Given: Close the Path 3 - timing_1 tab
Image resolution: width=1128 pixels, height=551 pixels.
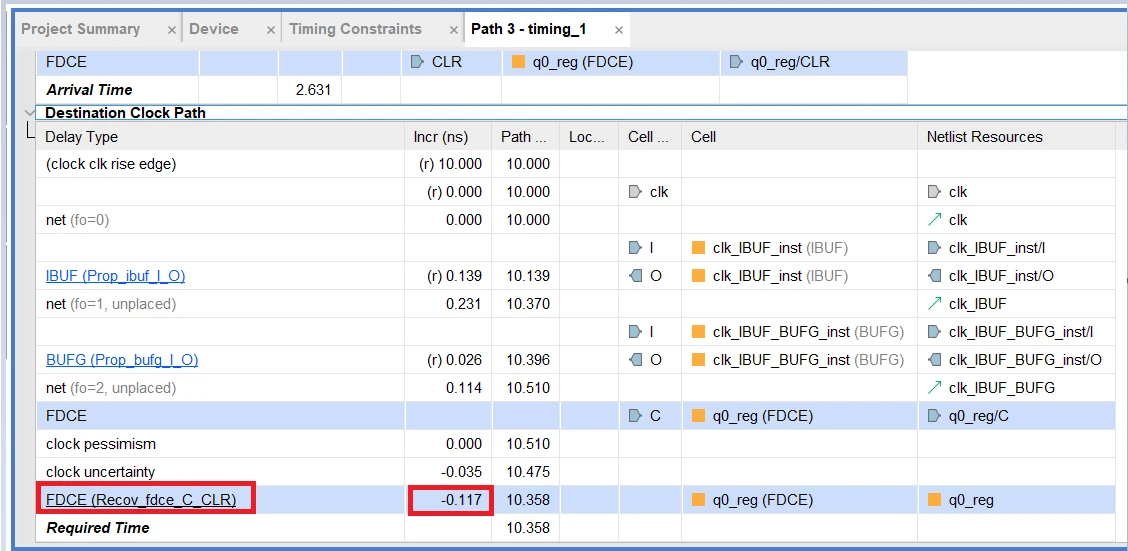Looking at the screenshot, I should click(619, 30).
